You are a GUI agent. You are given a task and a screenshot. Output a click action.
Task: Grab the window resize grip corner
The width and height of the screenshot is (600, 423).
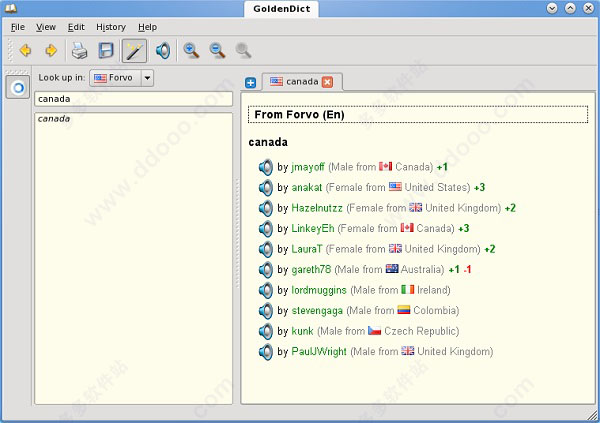(x=592, y=415)
